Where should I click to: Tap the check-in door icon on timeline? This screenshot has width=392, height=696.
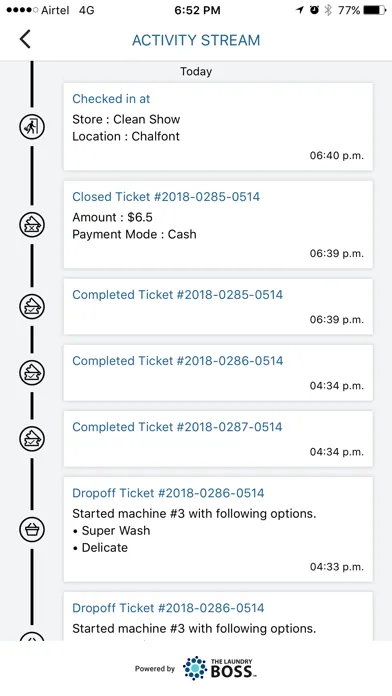[x=32, y=127]
